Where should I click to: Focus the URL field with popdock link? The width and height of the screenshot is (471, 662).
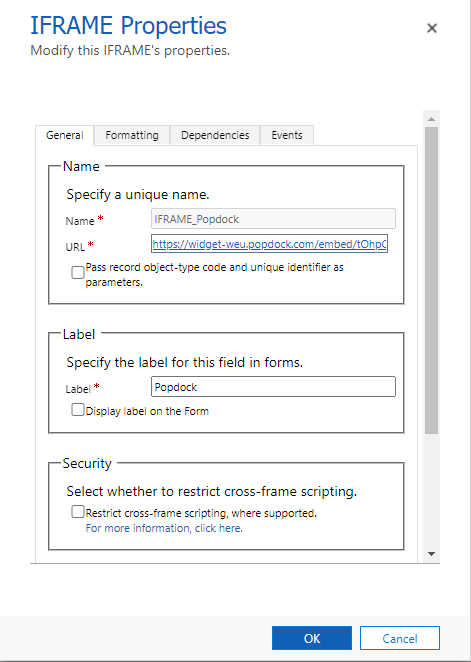pyautogui.click(x=269, y=244)
